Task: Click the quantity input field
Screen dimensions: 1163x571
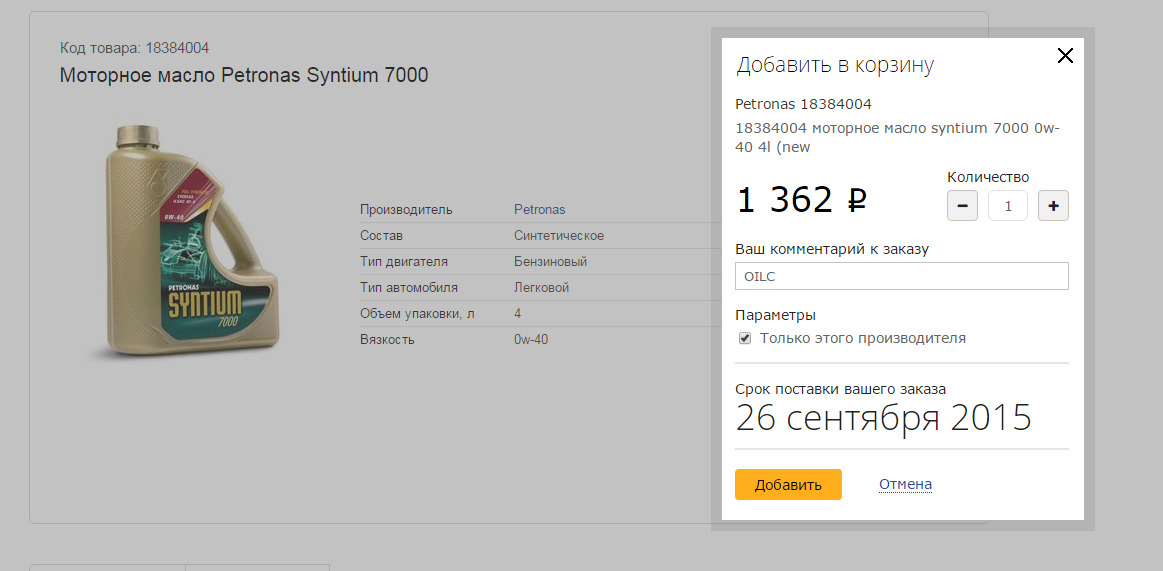Action: (x=1007, y=205)
